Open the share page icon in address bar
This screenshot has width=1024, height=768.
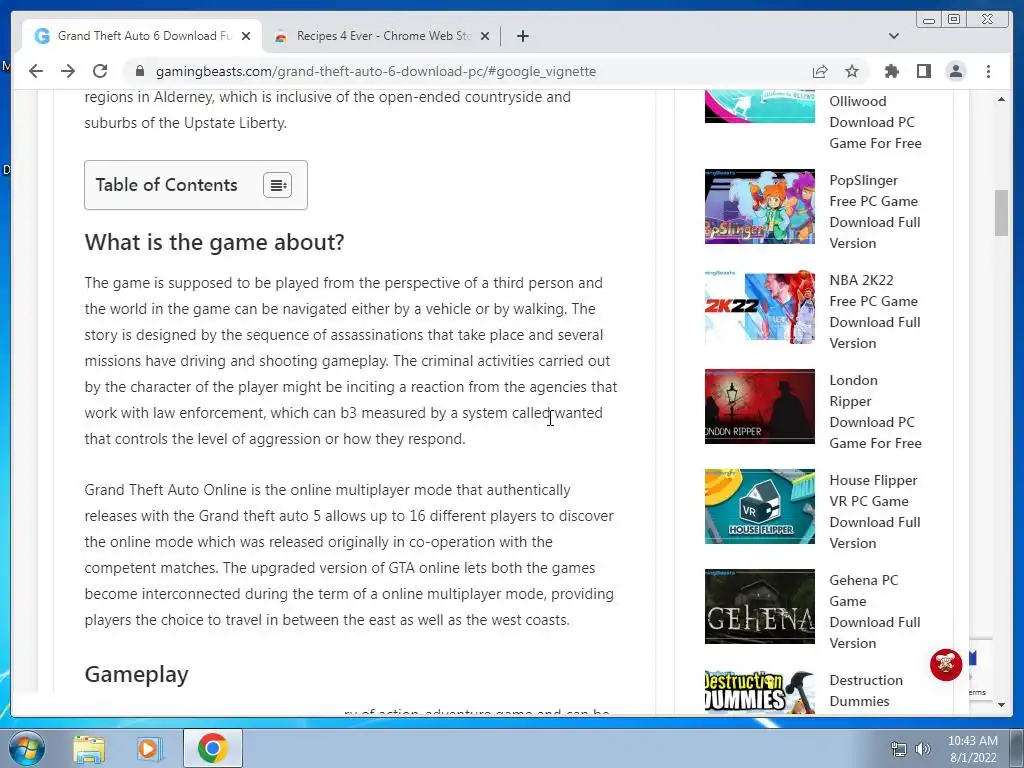[820, 71]
